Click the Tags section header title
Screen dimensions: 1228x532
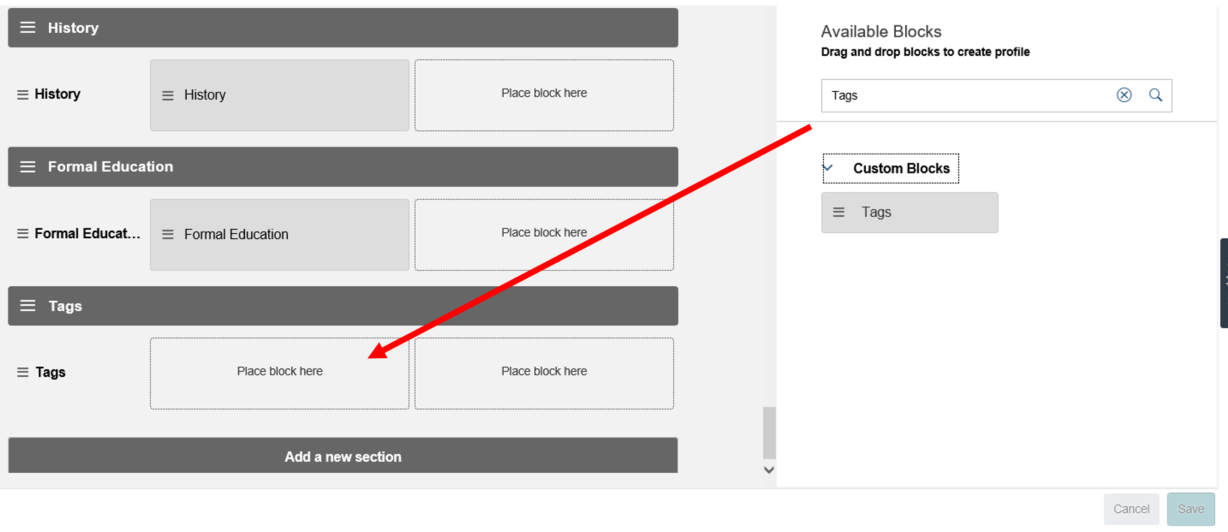pos(65,306)
